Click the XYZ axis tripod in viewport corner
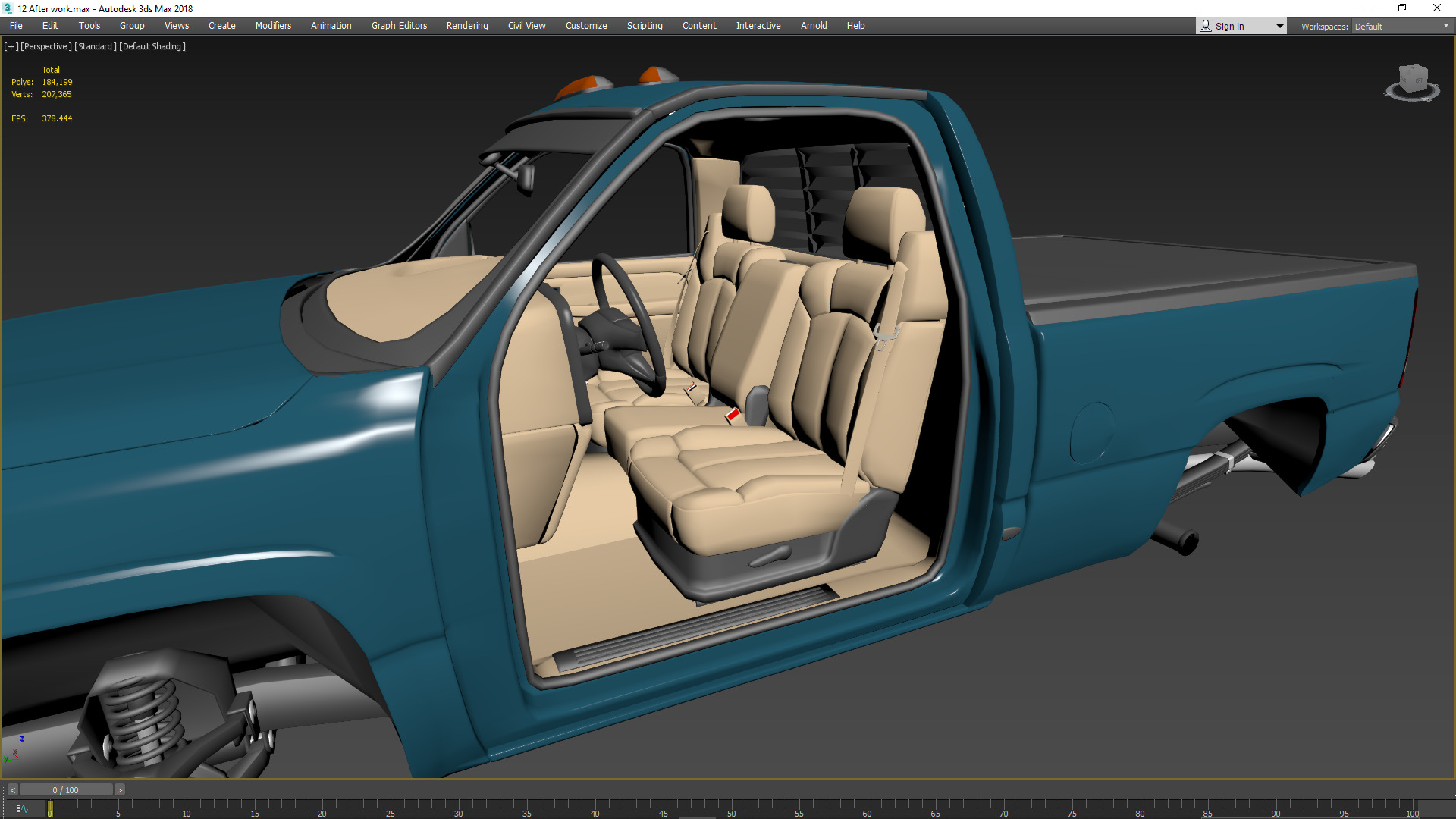Viewport: 1456px width, 819px height. (15, 749)
